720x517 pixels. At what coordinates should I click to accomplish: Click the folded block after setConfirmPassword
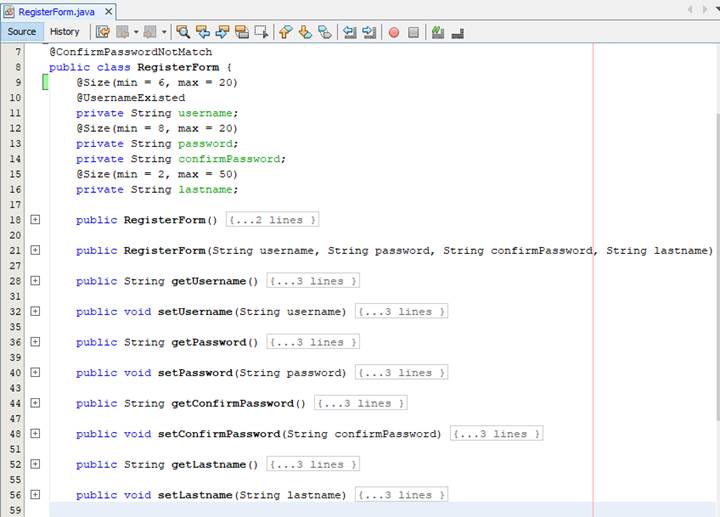point(497,434)
